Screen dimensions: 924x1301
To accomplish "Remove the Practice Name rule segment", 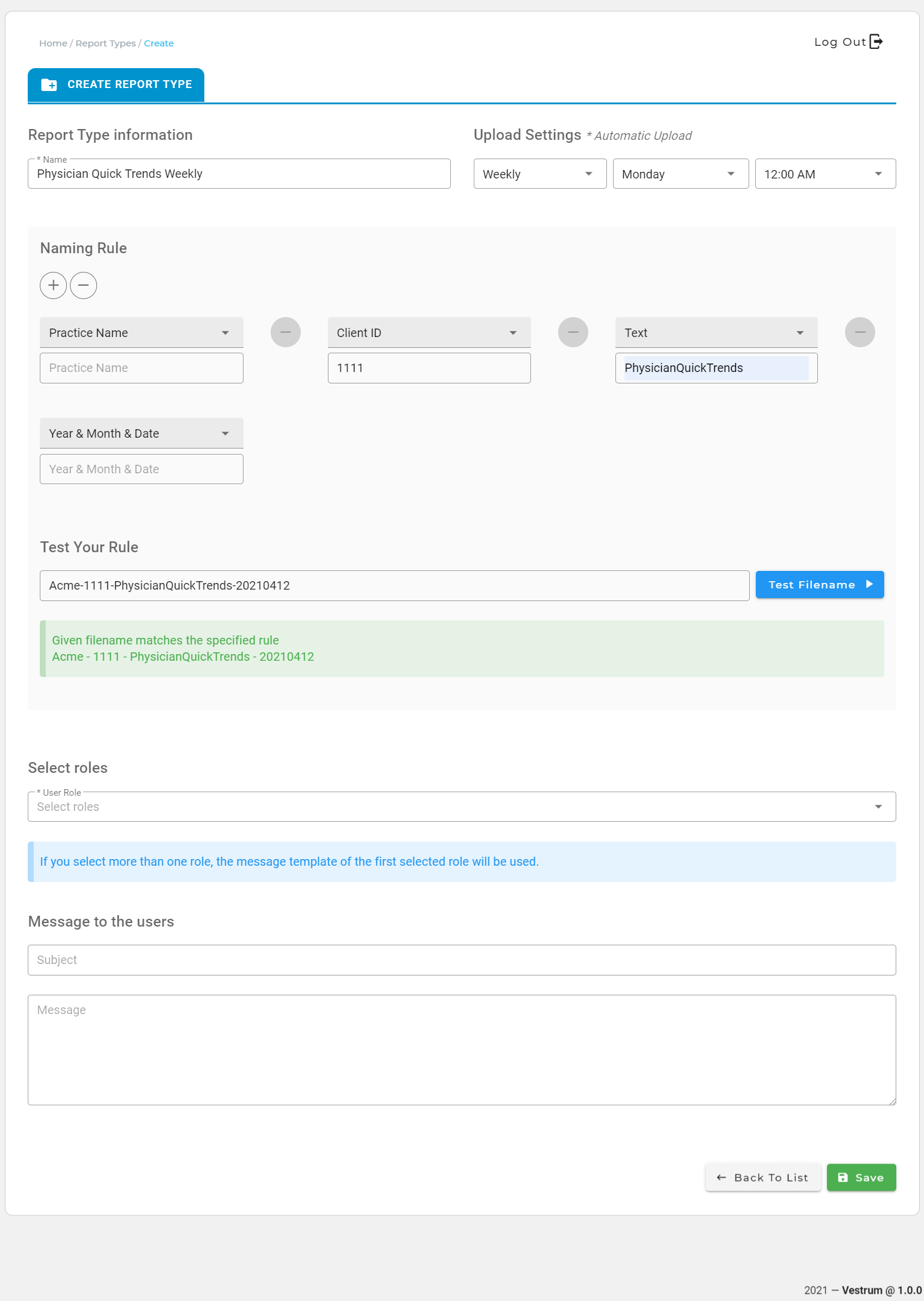I will tap(286, 332).
